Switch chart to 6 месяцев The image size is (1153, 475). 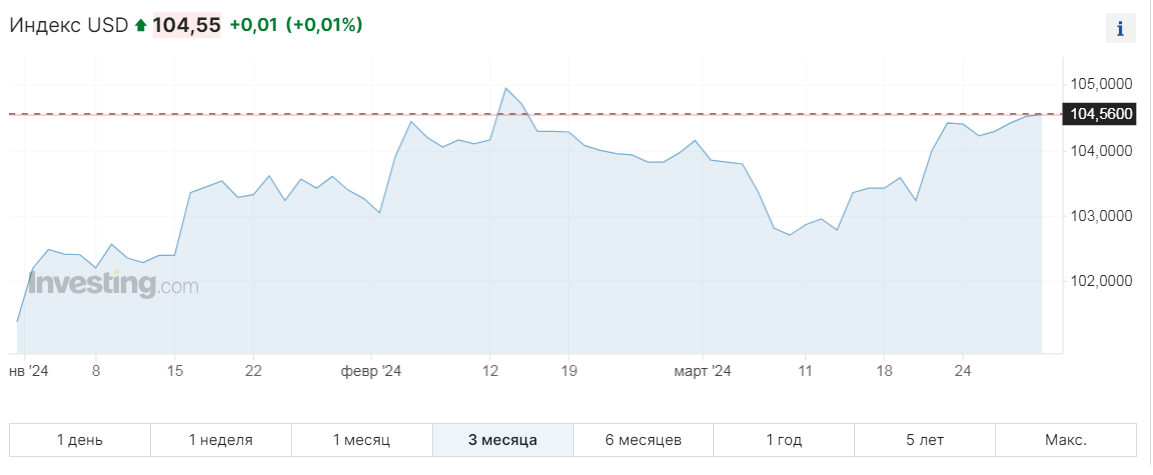pyautogui.click(x=643, y=440)
